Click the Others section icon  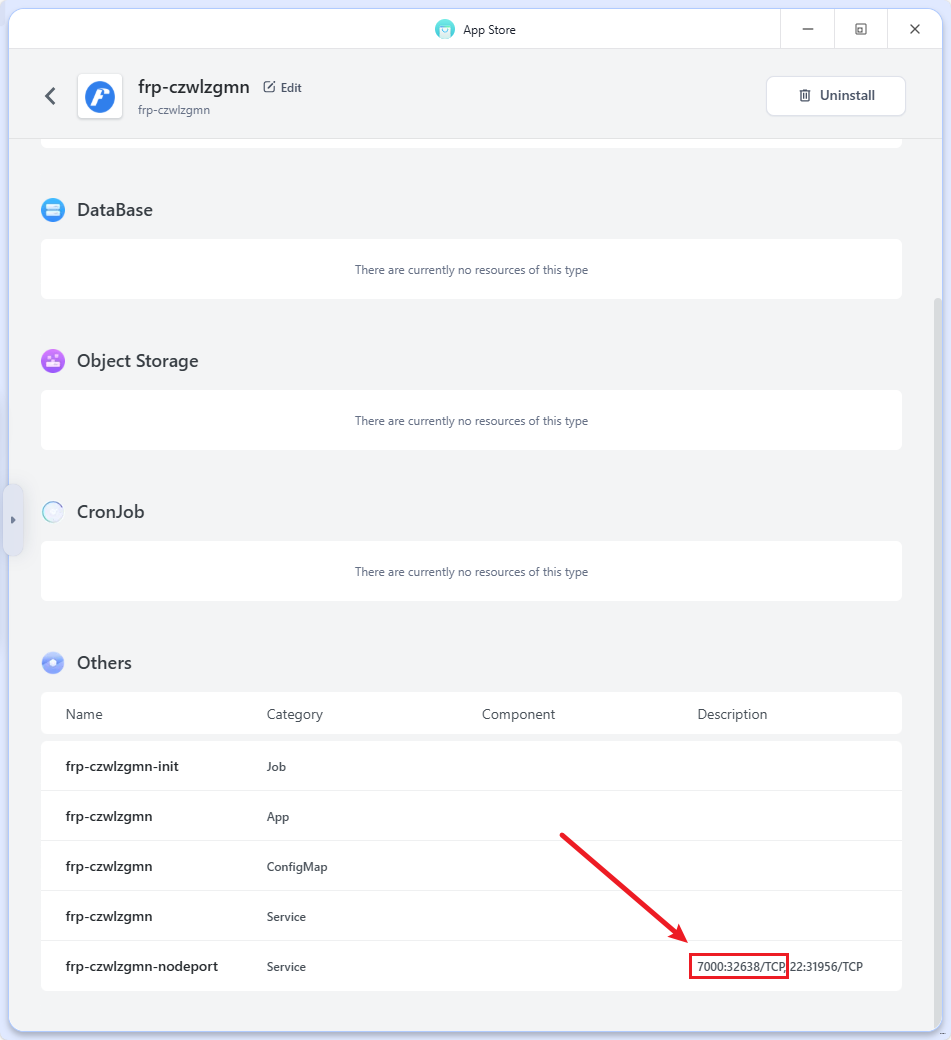tap(53, 663)
